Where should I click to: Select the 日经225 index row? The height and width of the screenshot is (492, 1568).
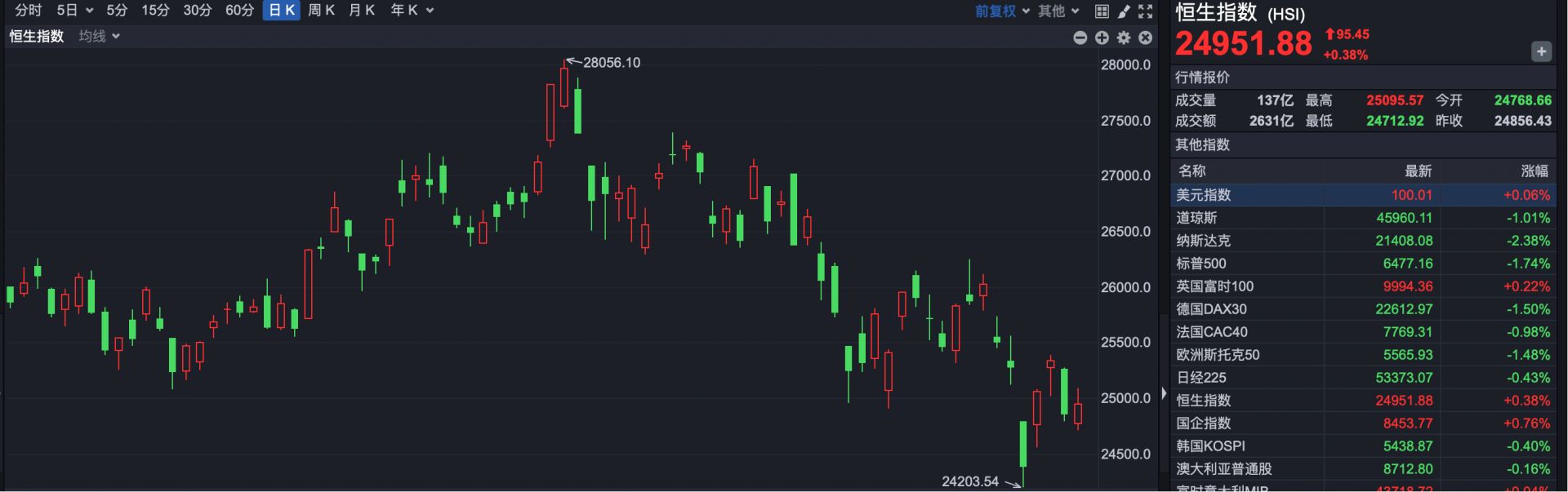[x=1363, y=378]
